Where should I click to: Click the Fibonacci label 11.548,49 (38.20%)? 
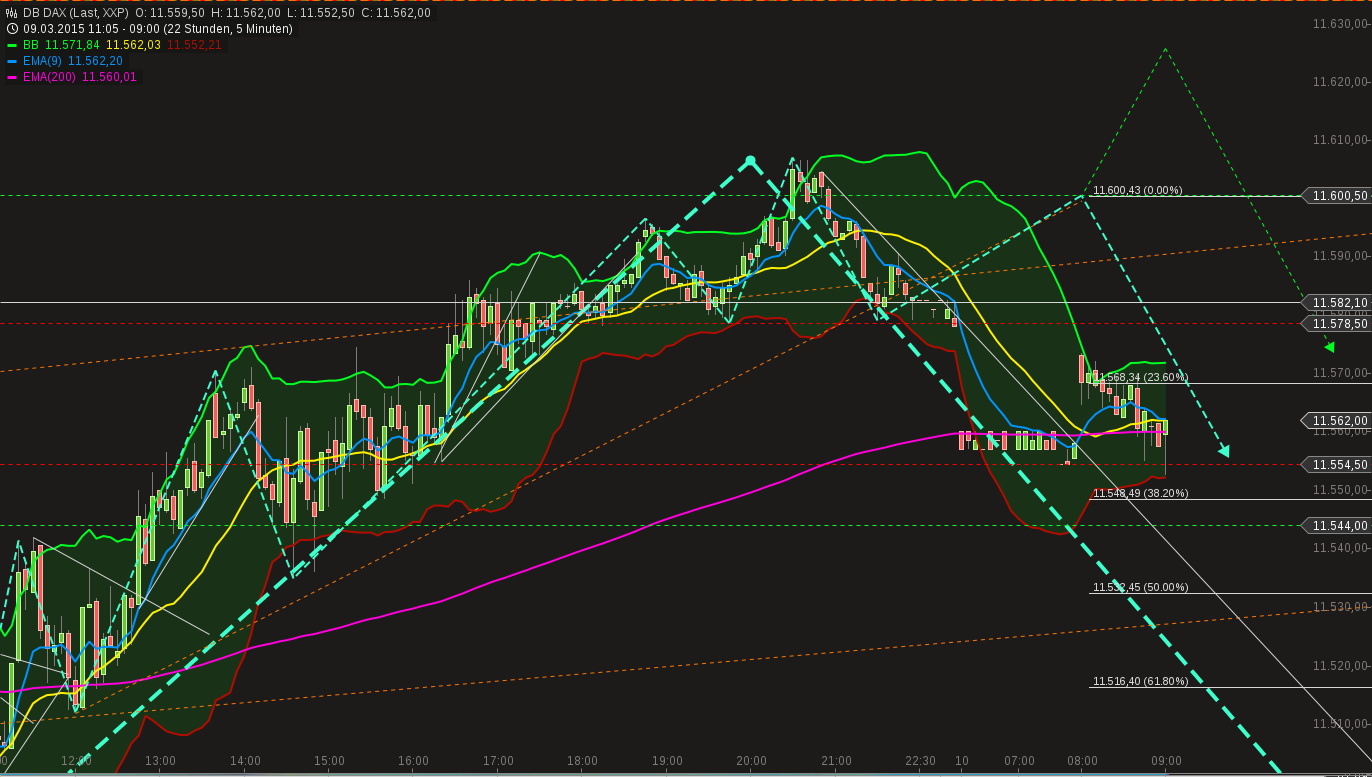[1141, 493]
